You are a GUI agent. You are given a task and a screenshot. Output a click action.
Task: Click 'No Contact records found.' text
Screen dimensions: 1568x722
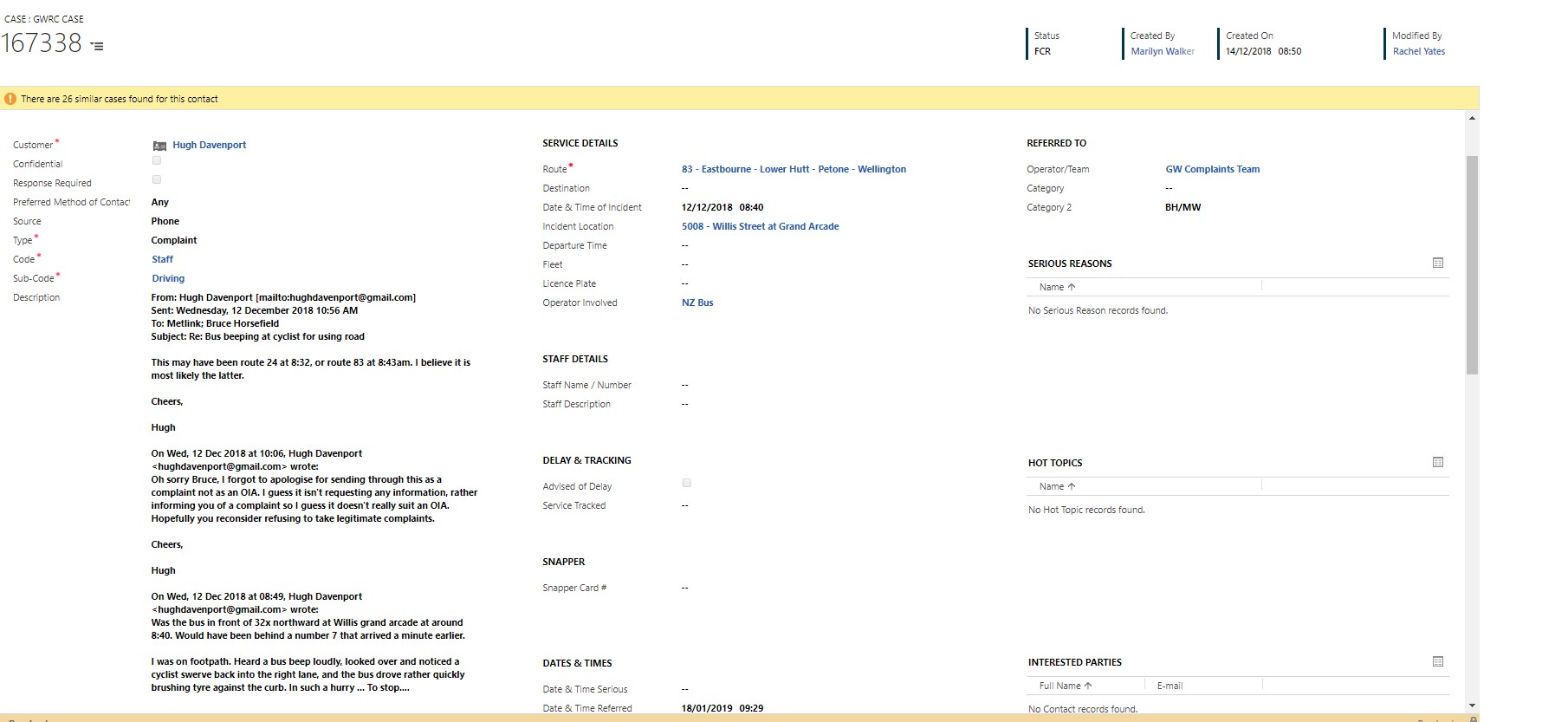(1083, 709)
